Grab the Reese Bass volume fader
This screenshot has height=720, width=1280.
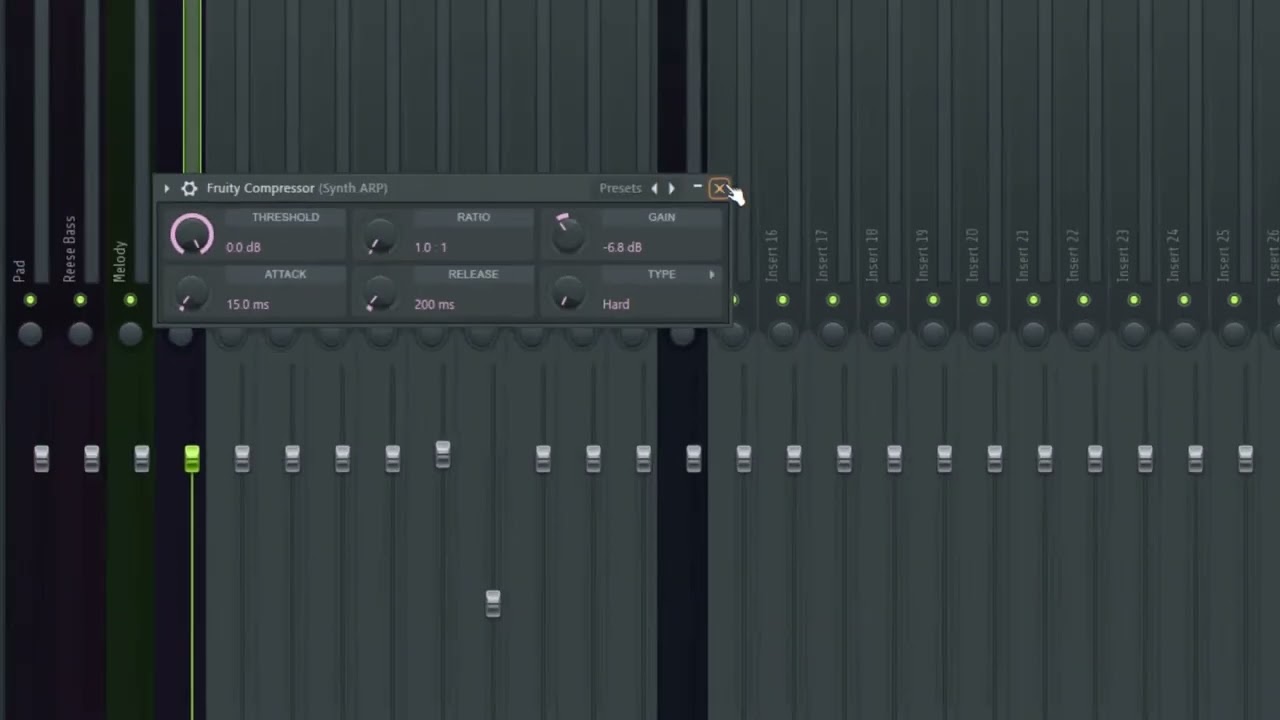coord(91,459)
